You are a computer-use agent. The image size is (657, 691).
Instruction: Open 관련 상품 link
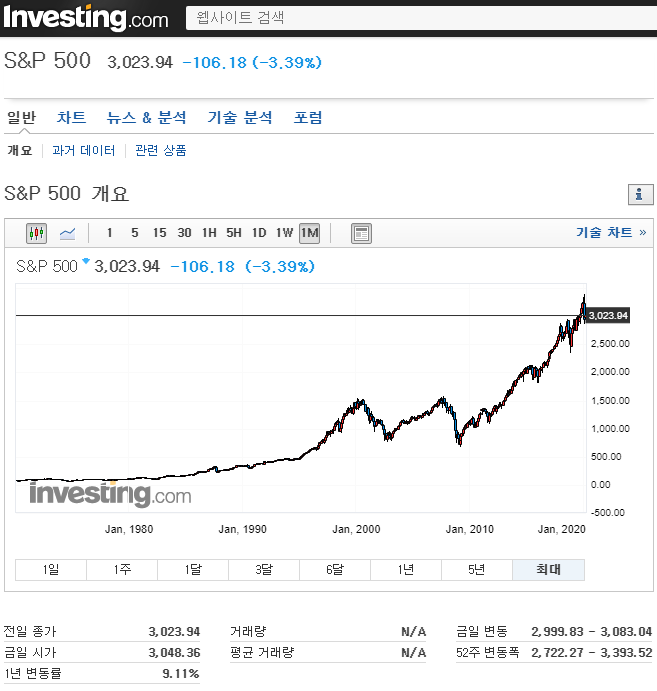[x=160, y=151]
